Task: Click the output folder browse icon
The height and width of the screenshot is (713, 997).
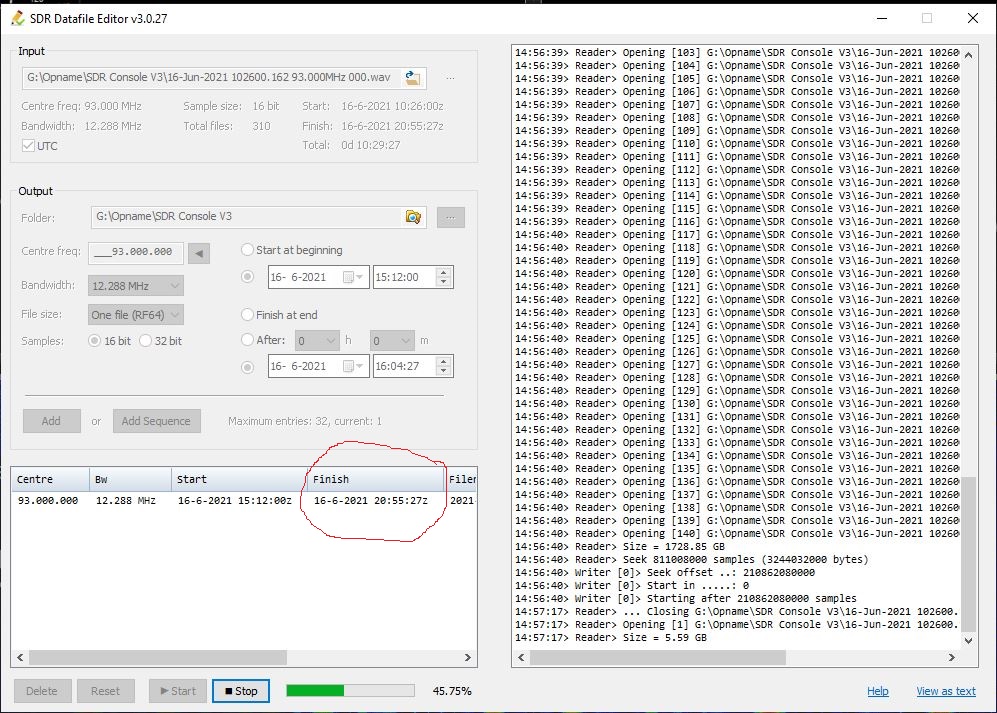Action: click(412, 217)
